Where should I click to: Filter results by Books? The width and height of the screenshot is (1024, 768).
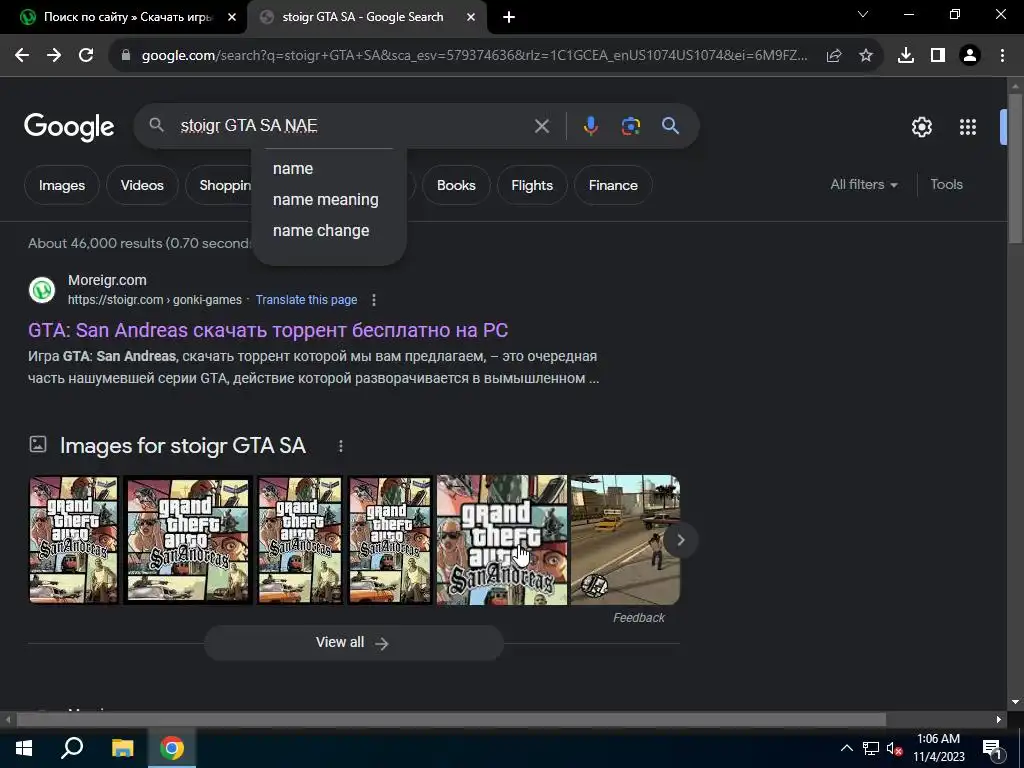456,185
